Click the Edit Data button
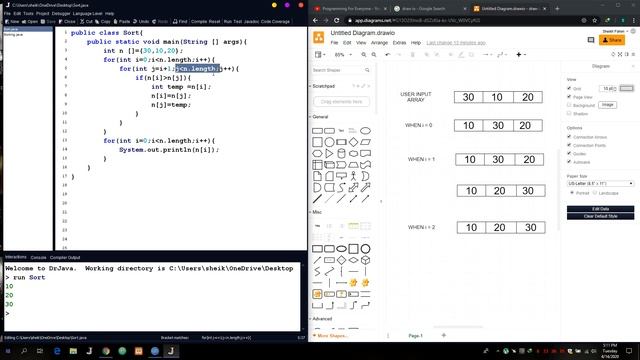Screen dimensions: 640x360 [x=600, y=209]
